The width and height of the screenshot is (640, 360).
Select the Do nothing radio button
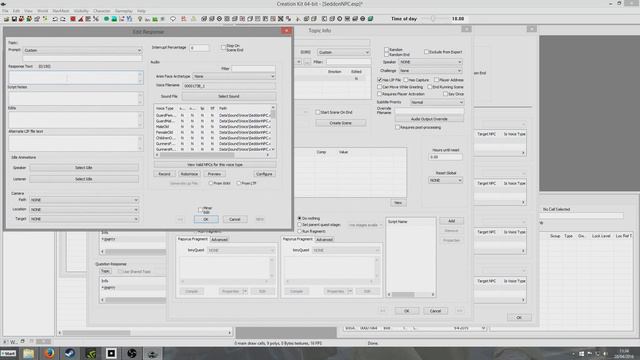[x=300, y=218]
